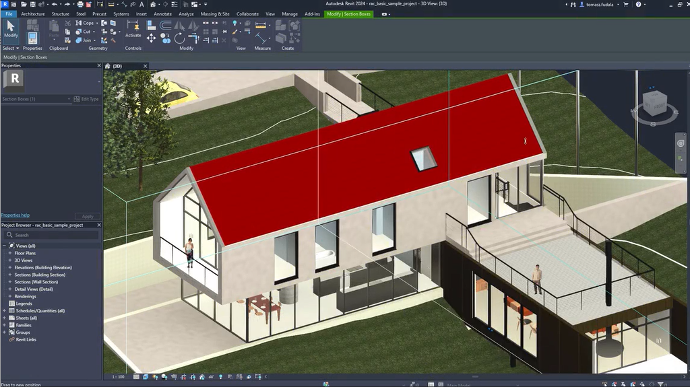Toggle the visual style control in the view bar

(146, 377)
